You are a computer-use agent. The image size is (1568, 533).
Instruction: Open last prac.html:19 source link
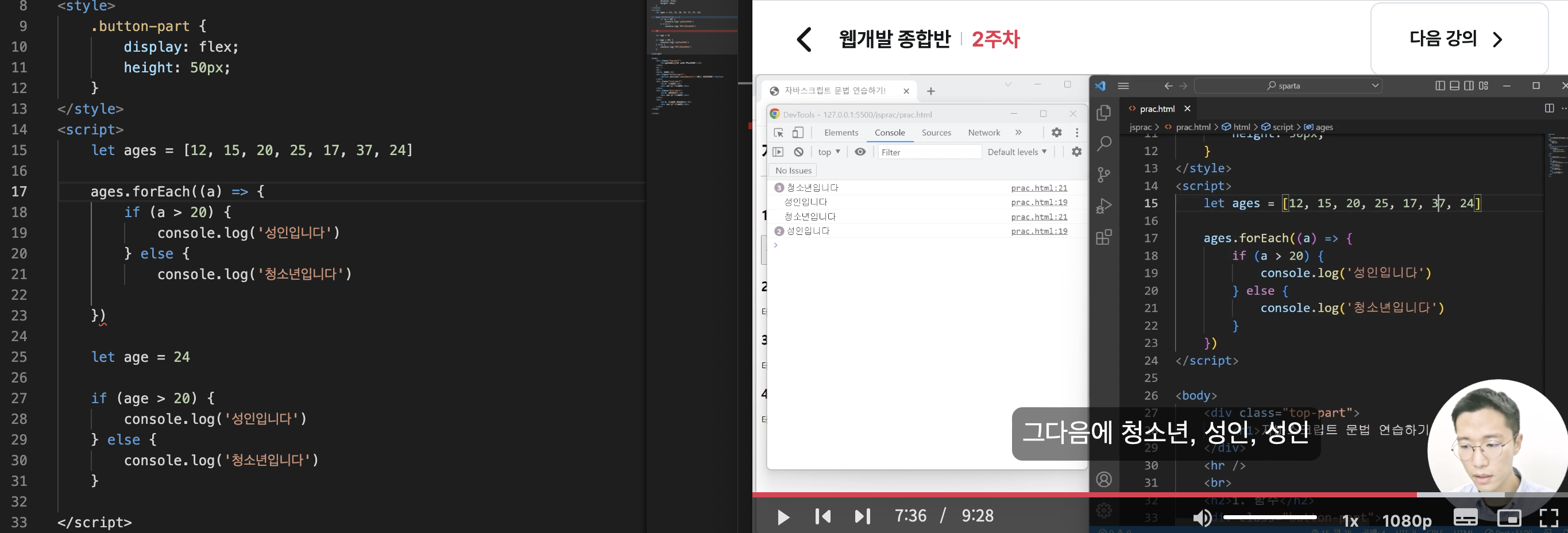click(1039, 231)
